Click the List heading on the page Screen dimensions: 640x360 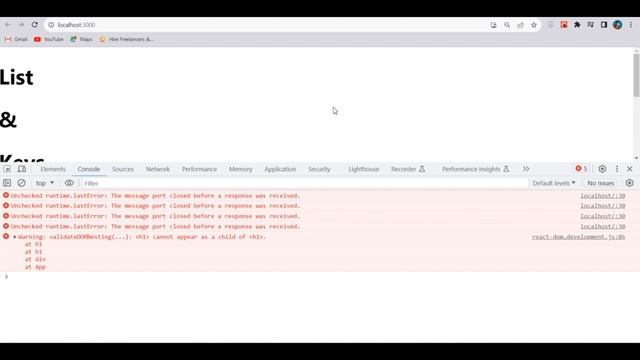pos(17,78)
